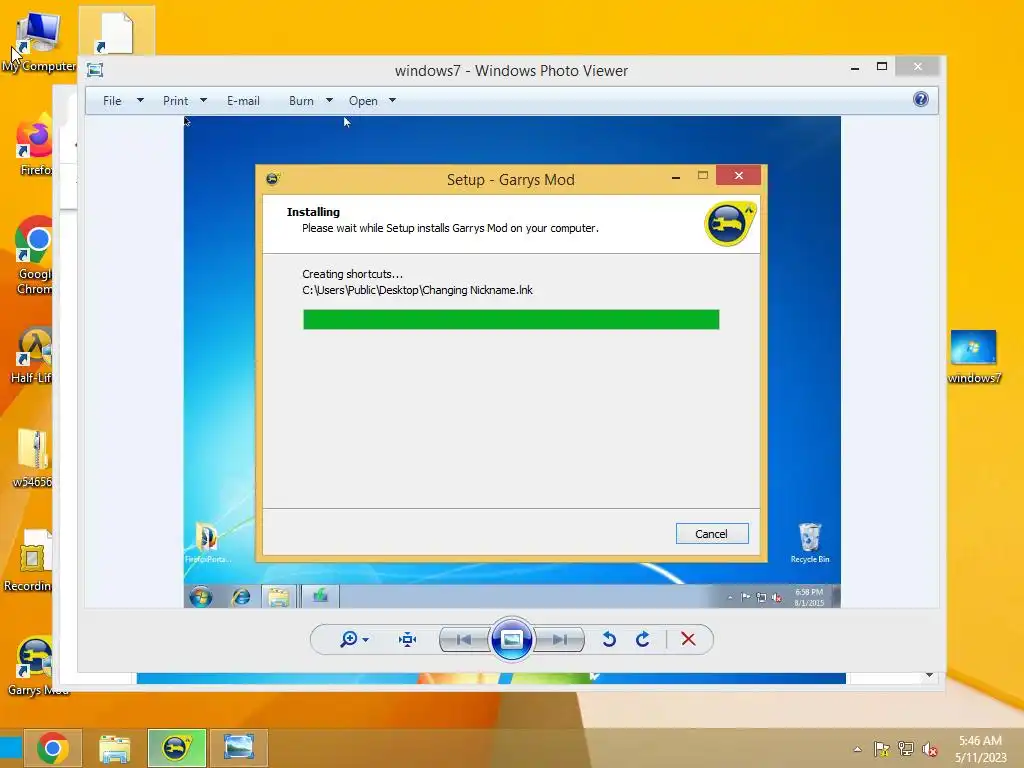The width and height of the screenshot is (1024, 768).
Task: Start the slide show
Action: (x=511, y=639)
